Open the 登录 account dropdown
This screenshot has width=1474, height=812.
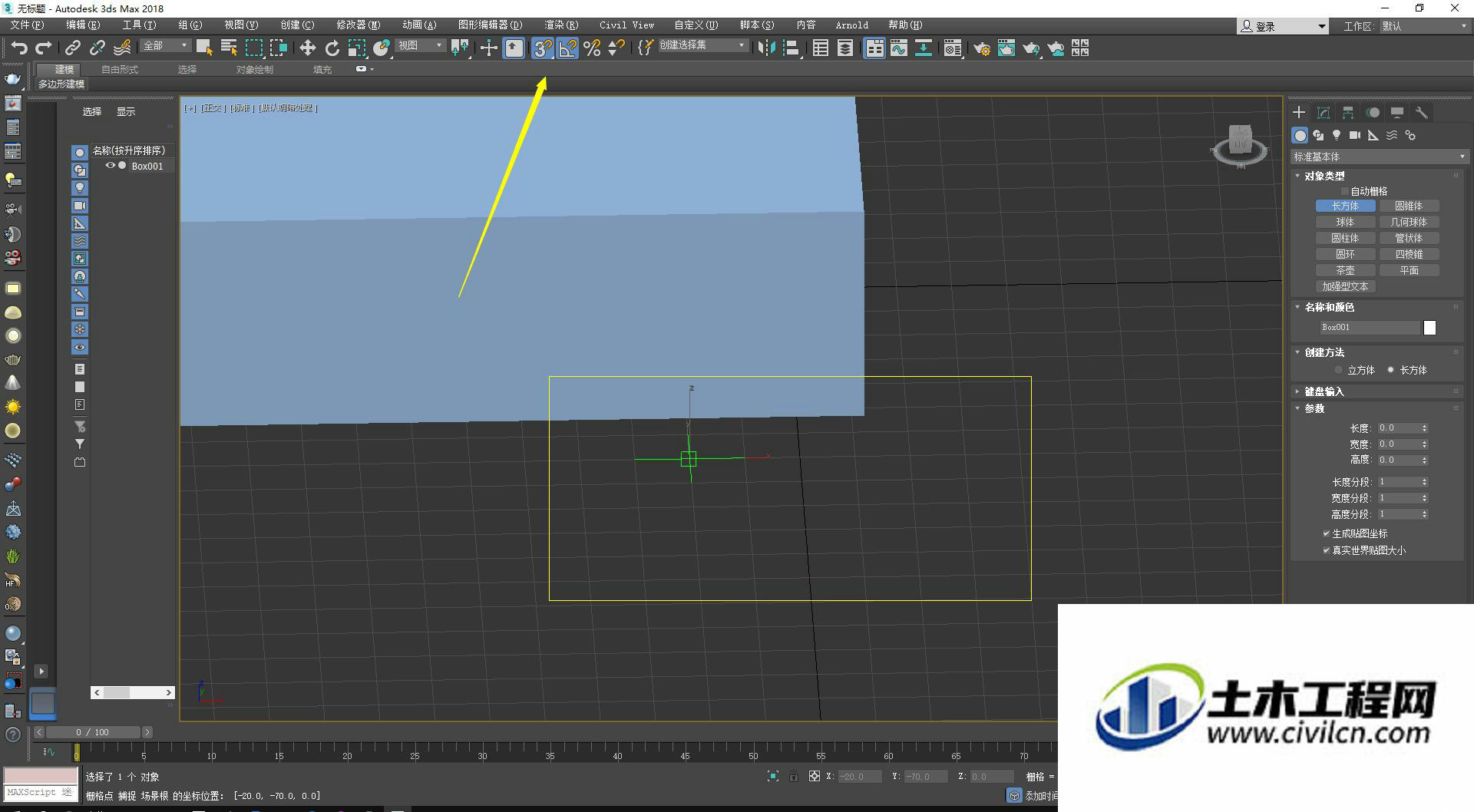(1282, 26)
